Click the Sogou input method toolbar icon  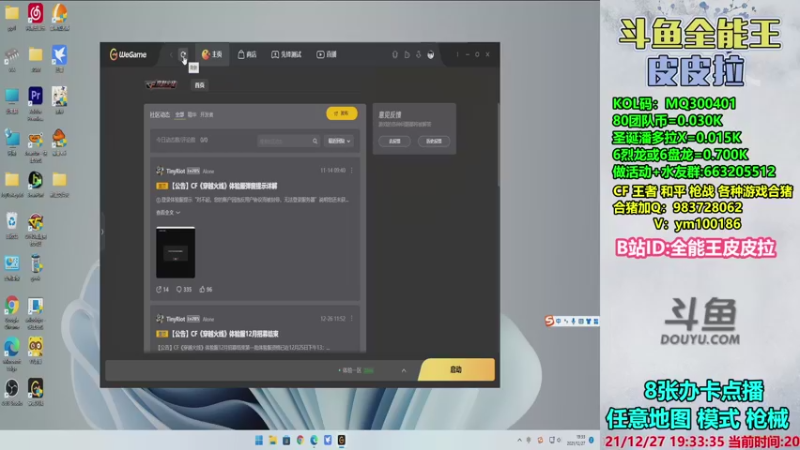[549, 321]
